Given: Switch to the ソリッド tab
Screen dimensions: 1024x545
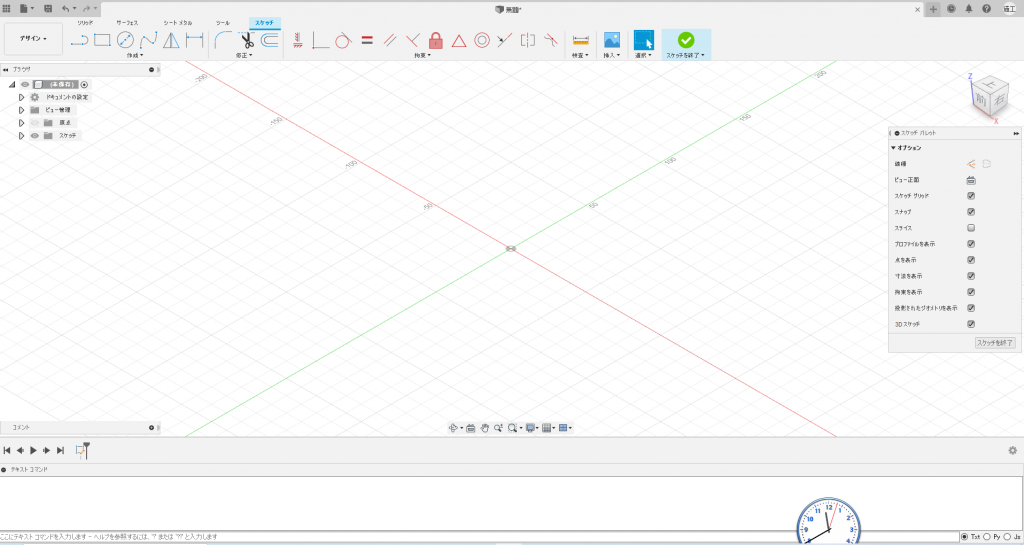Looking at the screenshot, I should (85, 23).
